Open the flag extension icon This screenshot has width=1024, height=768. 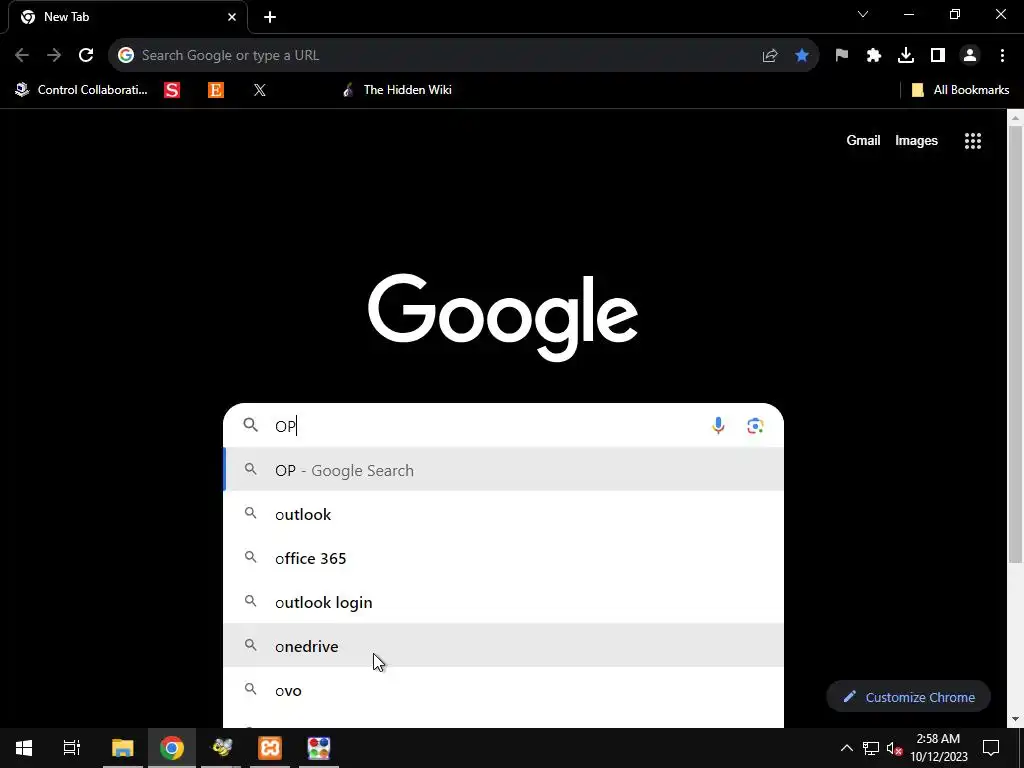(842, 56)
